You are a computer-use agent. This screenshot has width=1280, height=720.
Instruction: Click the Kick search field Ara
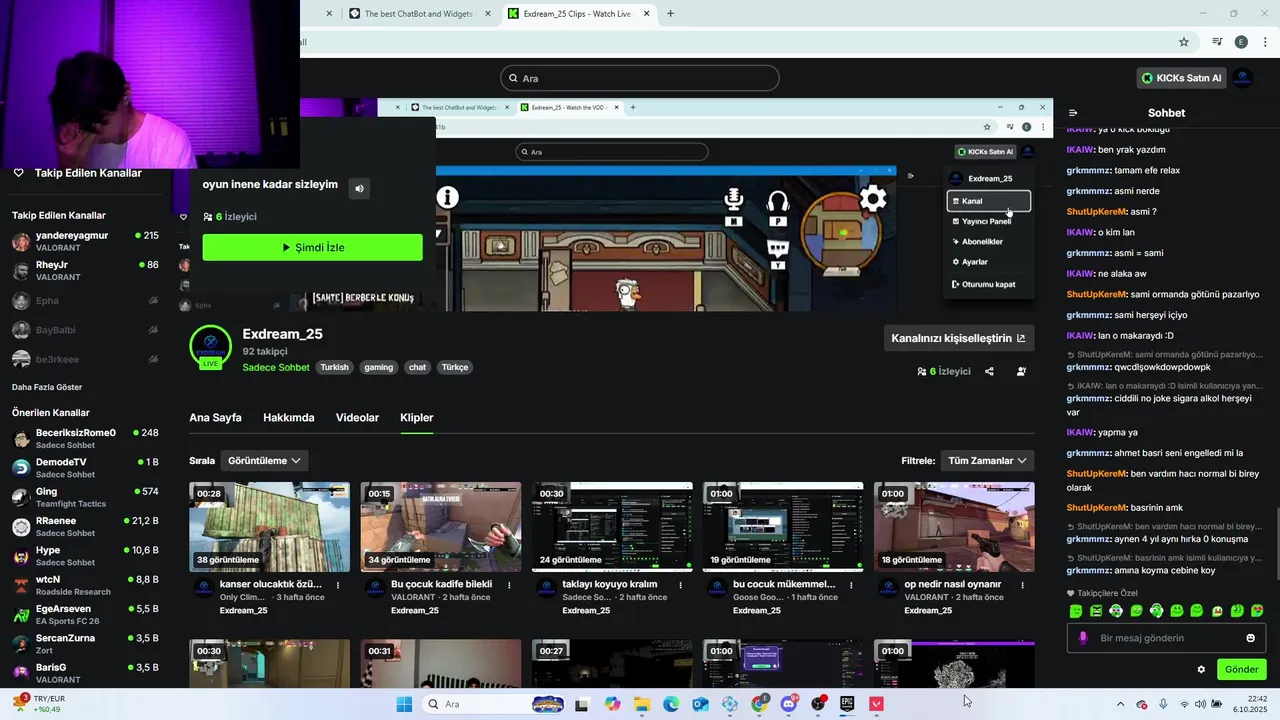point(640,78)
